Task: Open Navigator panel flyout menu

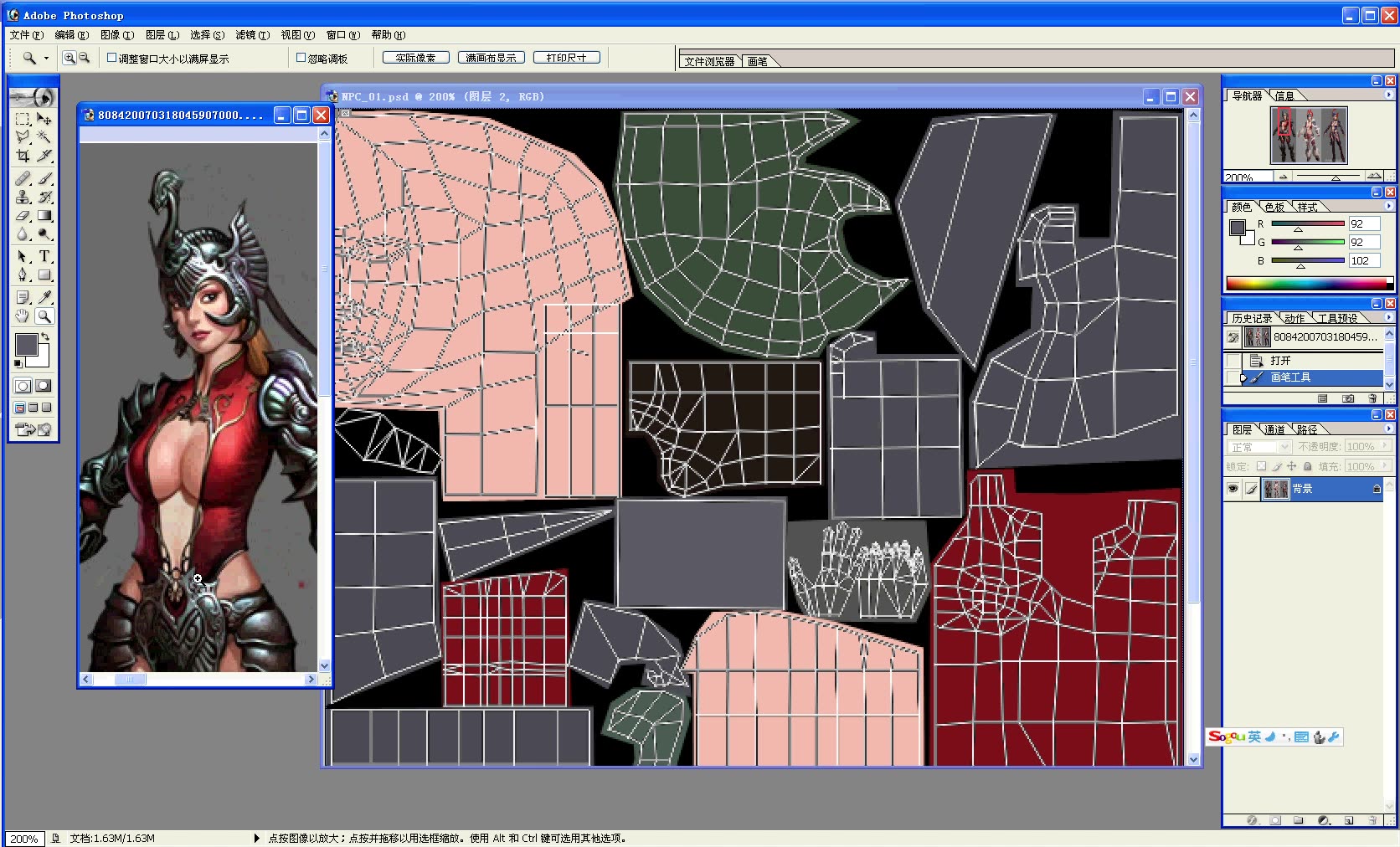Action: pyautogui.click(x=1388, y=95)
